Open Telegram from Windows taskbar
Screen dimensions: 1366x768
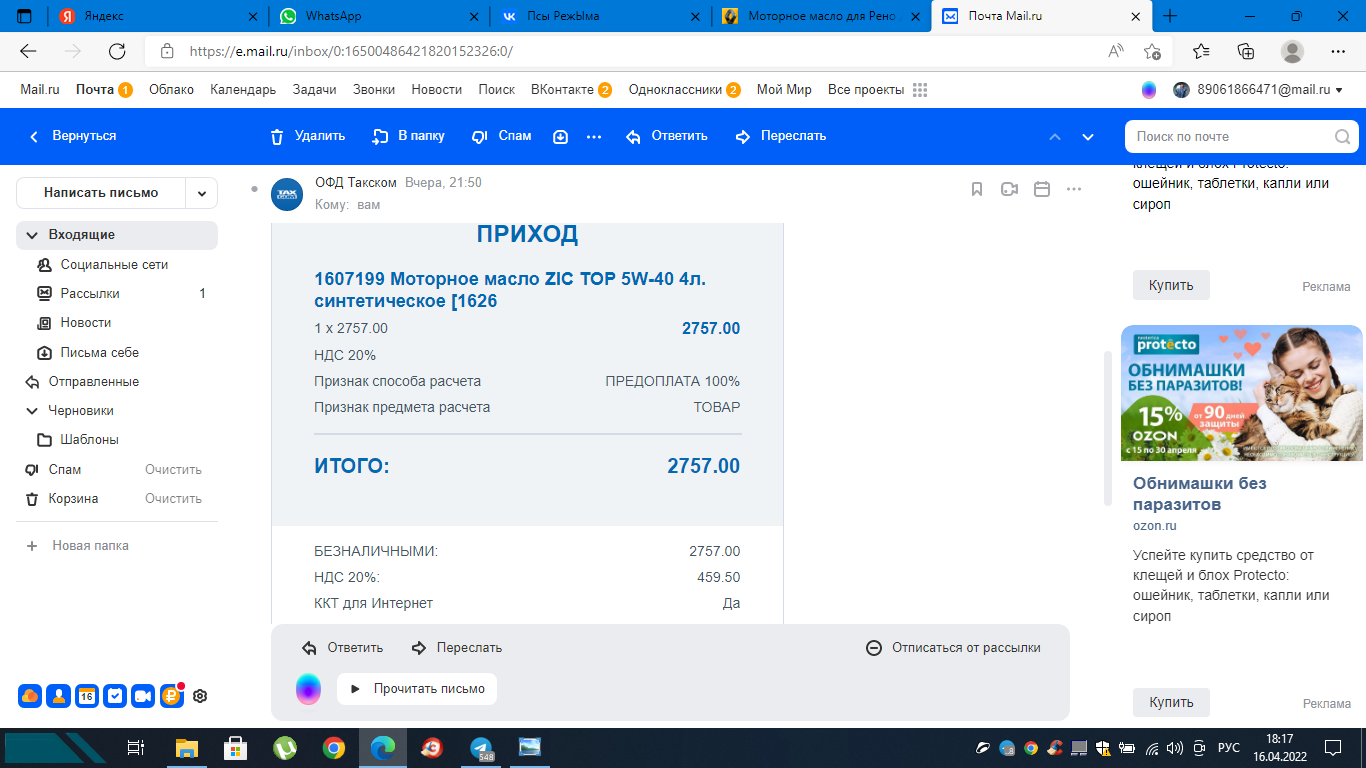point(481,748)
